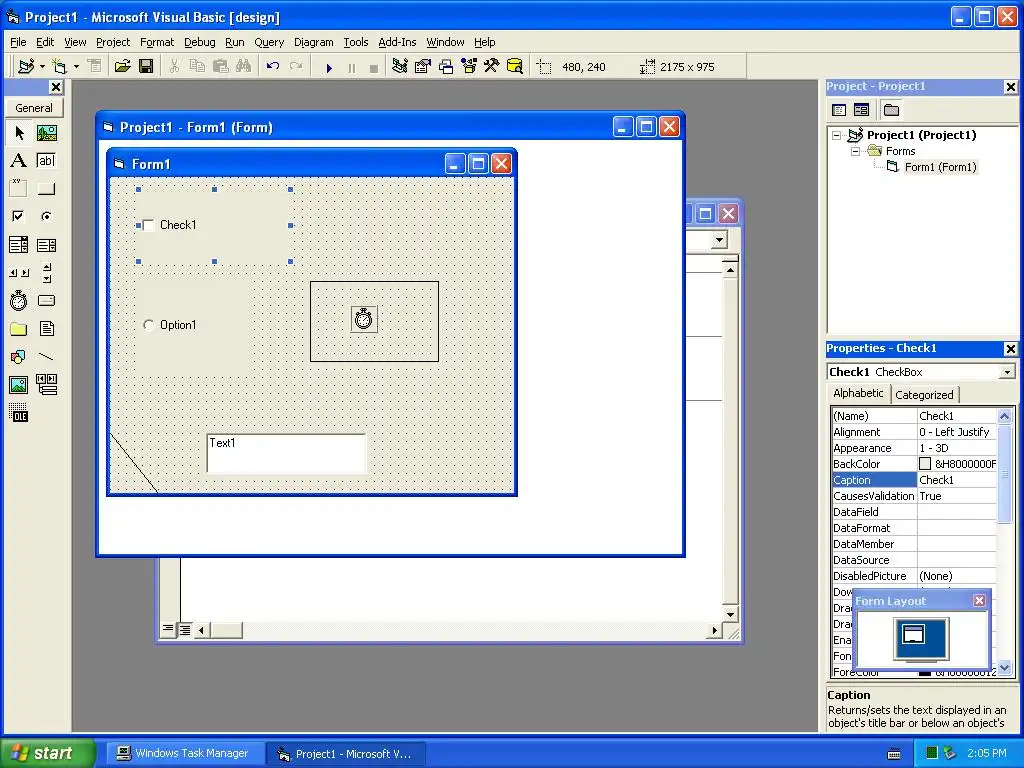Open the Debug menu
1024x768 pixels.
point(199,42)
